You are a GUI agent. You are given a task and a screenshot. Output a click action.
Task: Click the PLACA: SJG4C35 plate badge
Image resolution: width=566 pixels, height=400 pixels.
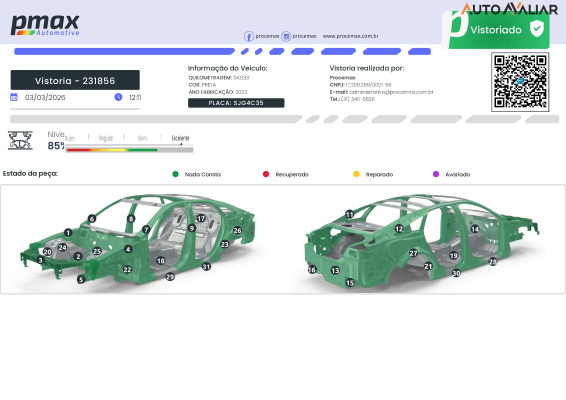point(236,103)
